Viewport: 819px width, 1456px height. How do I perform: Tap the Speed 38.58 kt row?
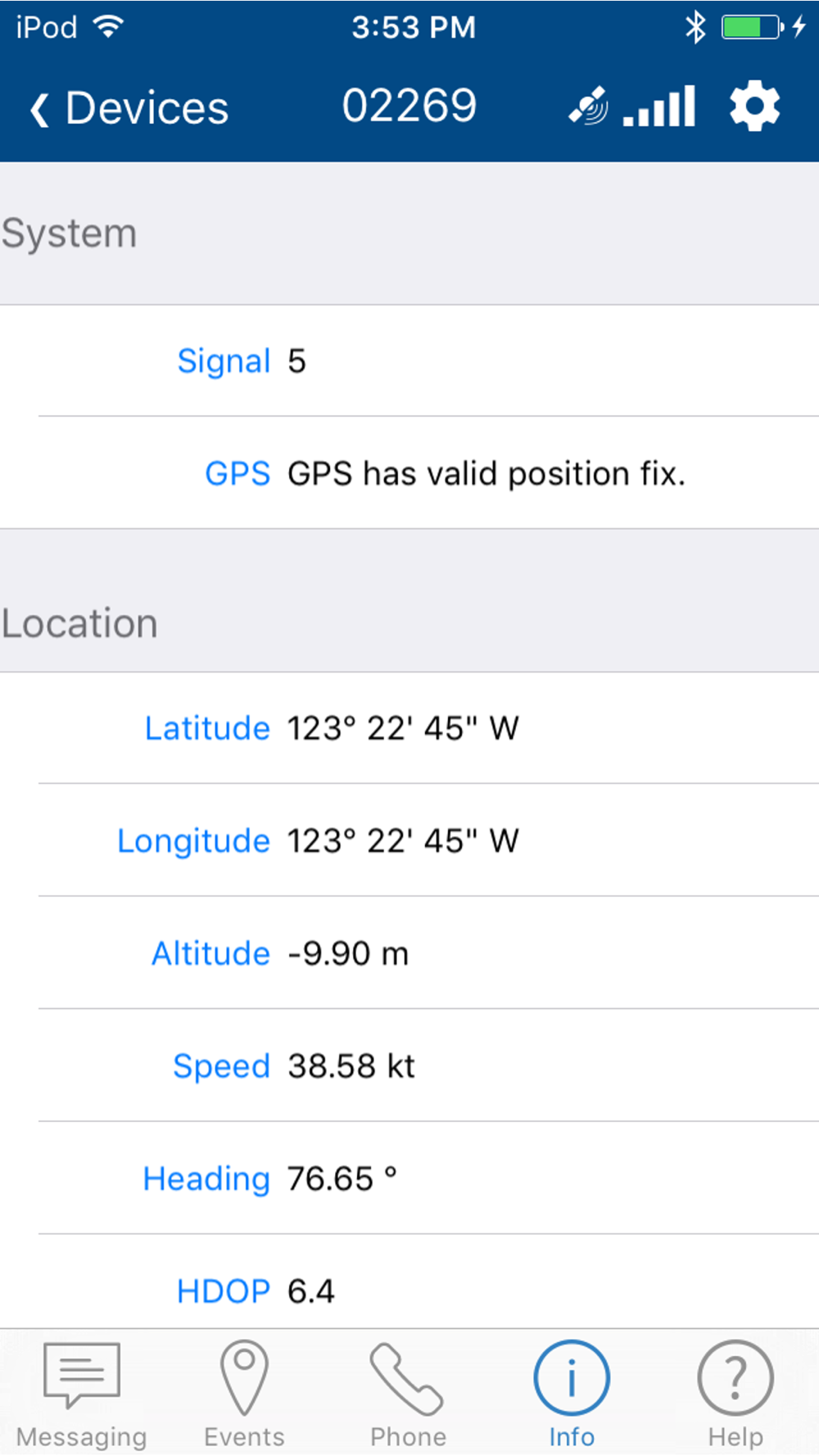(409, 1065)
